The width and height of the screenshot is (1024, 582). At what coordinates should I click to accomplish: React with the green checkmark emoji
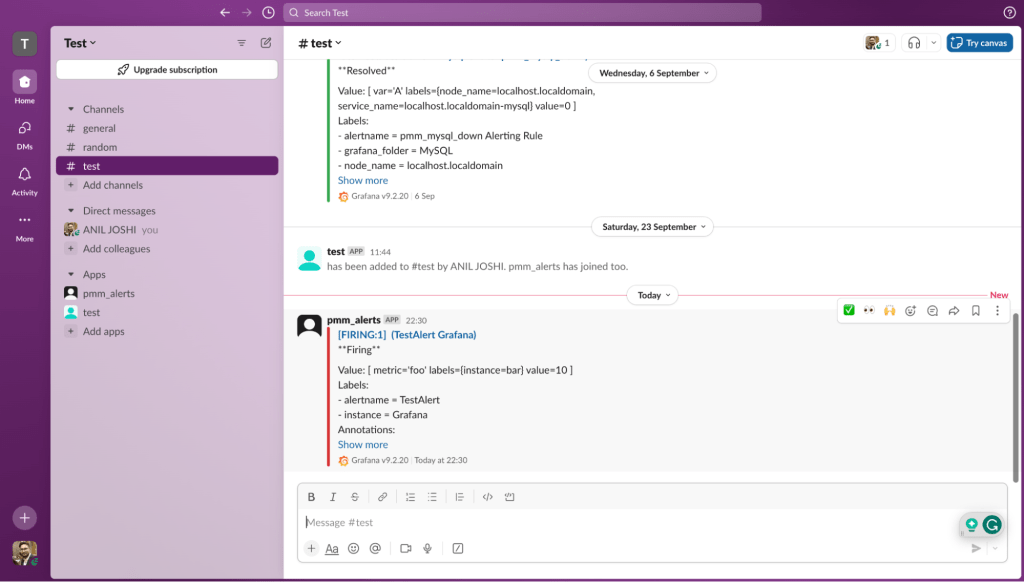pos(849,311)
